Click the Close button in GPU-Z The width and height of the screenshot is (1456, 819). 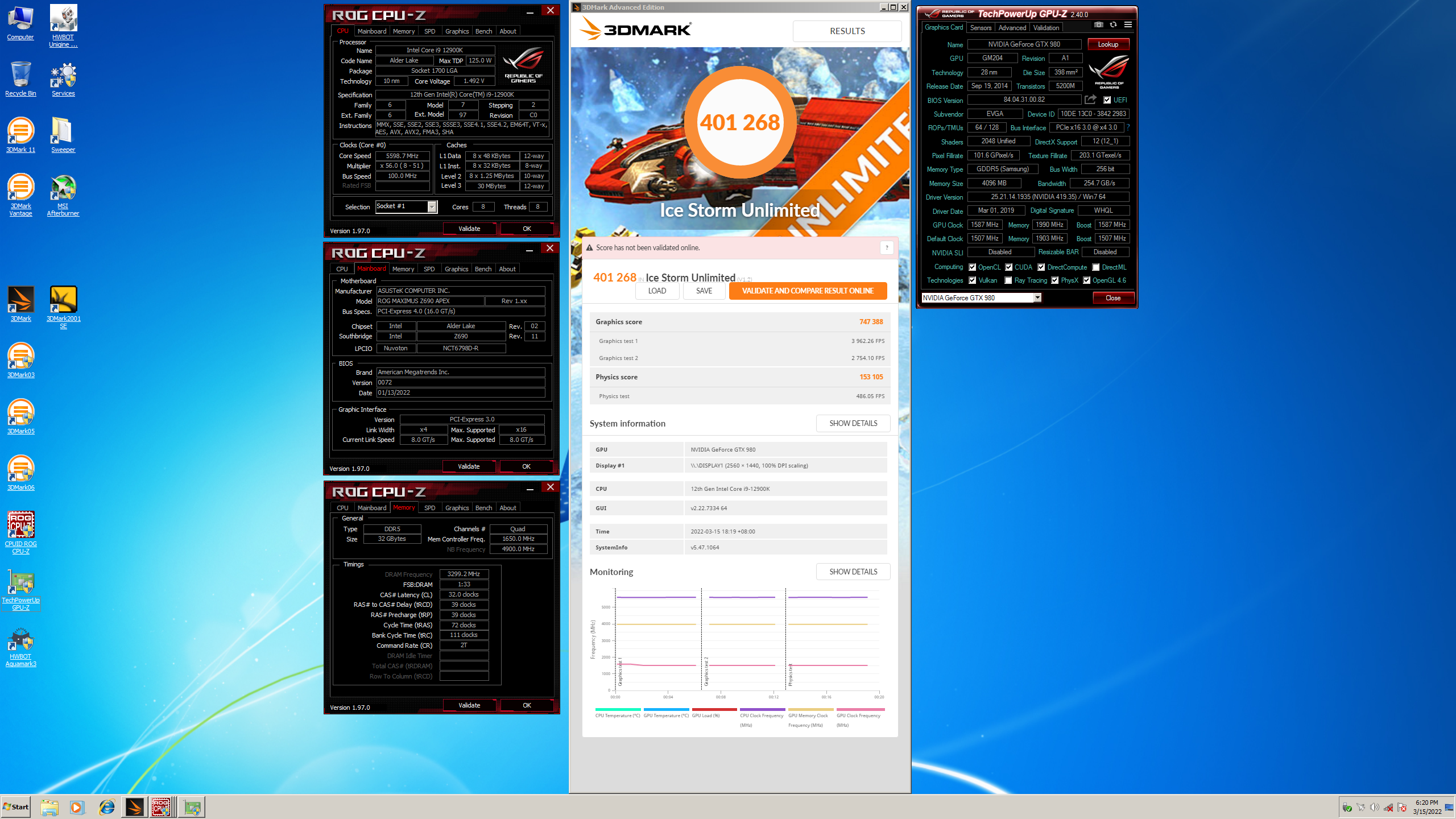1114,297
